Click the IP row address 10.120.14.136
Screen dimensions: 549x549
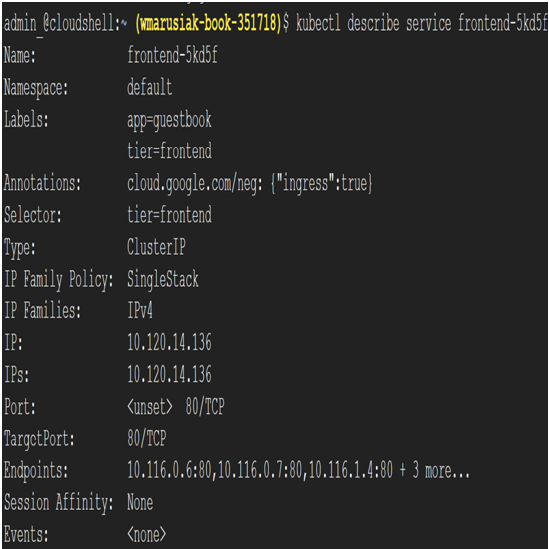(169, 342)
